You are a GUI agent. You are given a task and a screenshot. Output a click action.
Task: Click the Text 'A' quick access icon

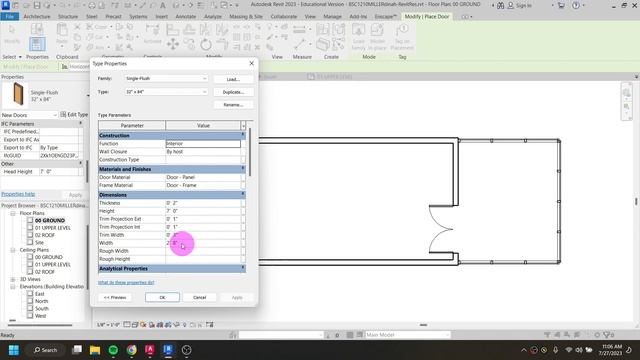click(x=162, y=5)
